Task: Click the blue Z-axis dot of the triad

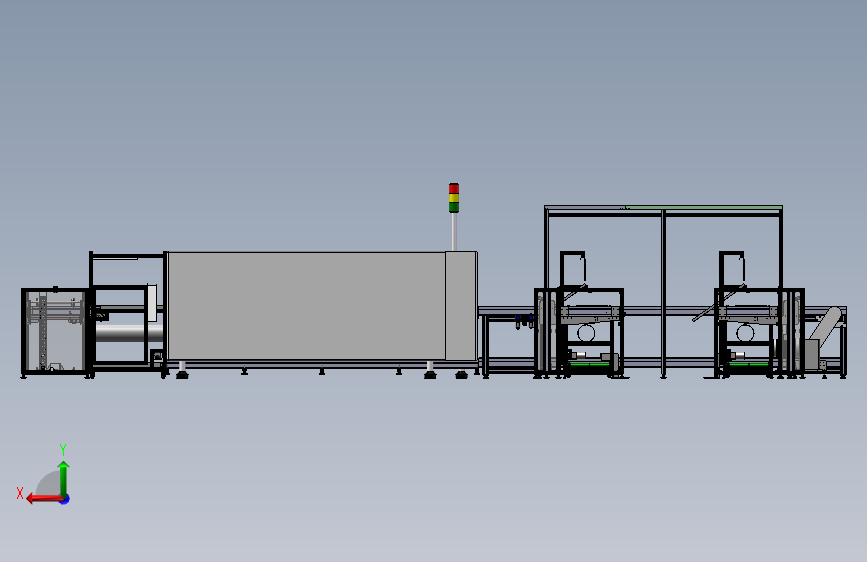Action: (x=65, y=499)
